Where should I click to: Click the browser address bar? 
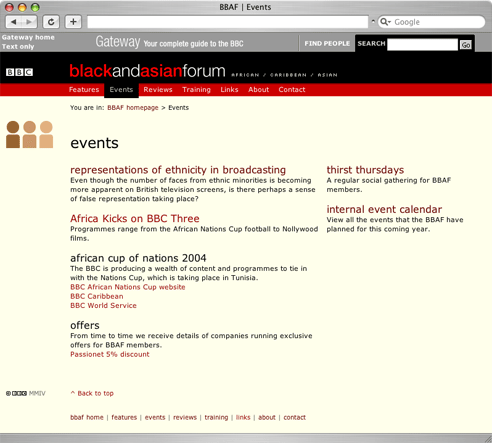228,22
